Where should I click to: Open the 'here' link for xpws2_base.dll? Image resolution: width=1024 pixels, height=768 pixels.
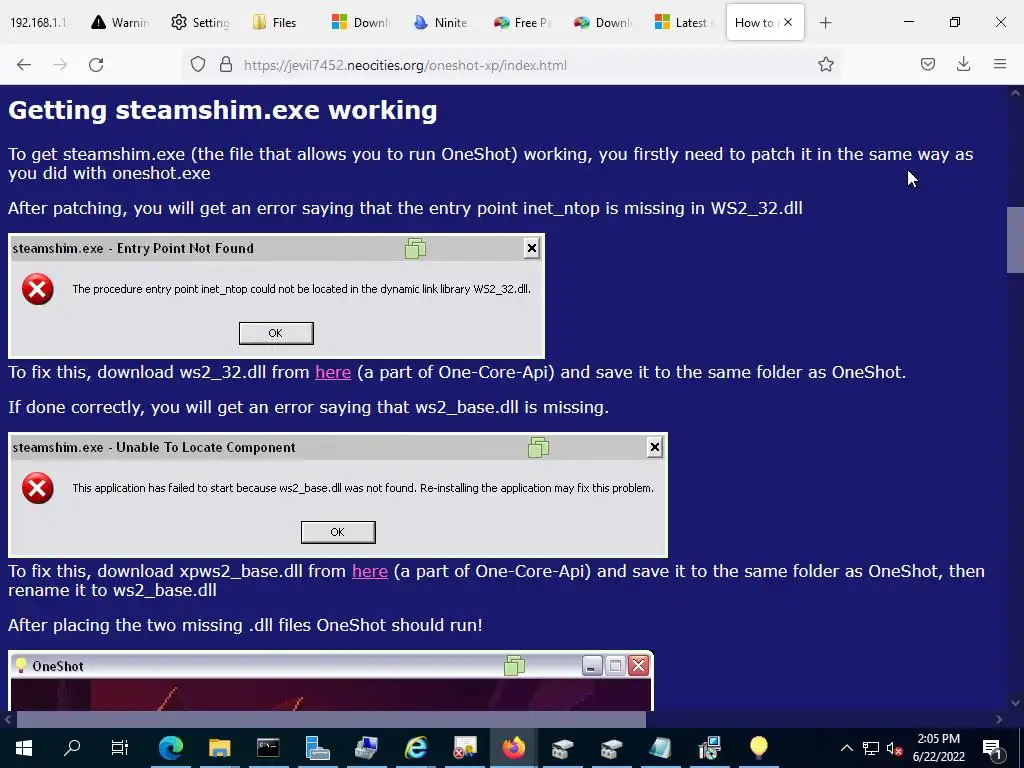[370, 571]
